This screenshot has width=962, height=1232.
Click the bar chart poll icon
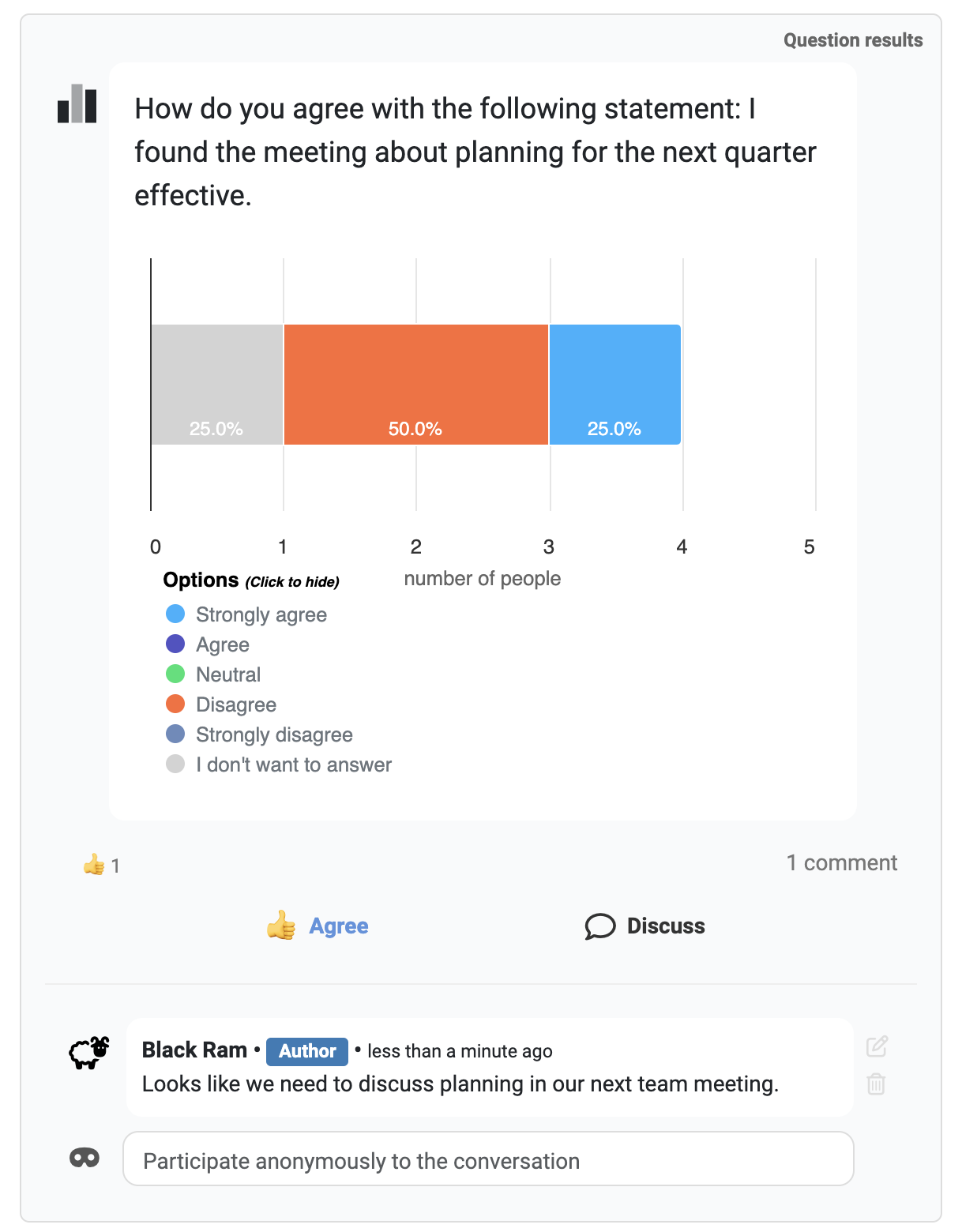[77, 104]
